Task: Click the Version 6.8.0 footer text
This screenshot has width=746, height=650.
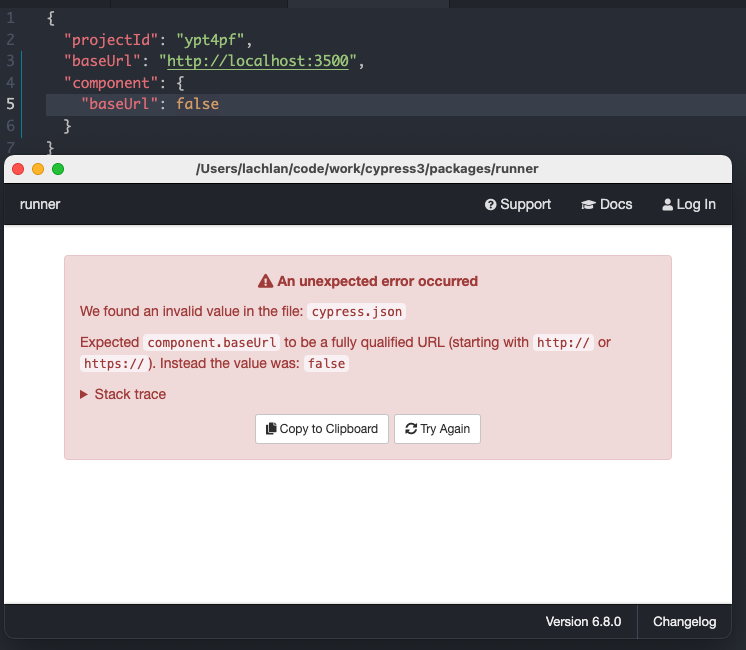Action: tap(583, 621)
